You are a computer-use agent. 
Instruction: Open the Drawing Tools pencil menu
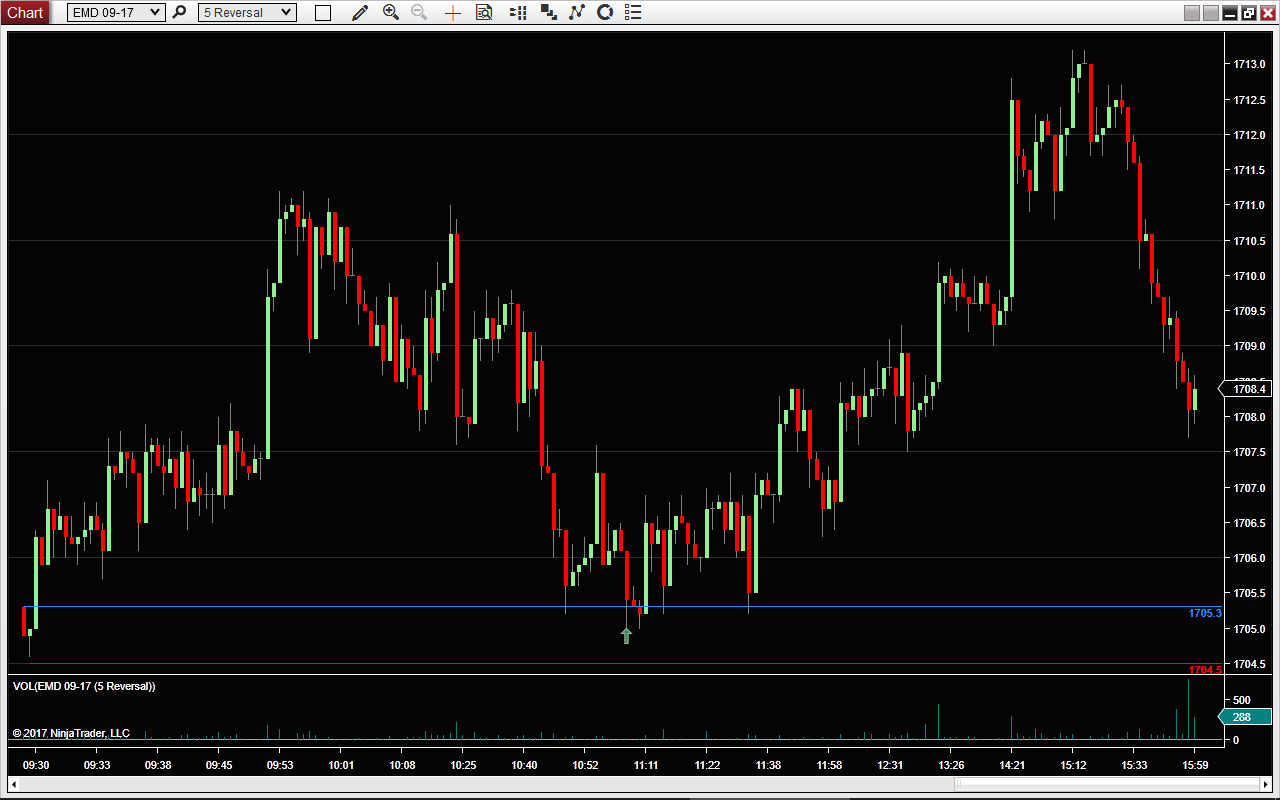click(360, 12)
